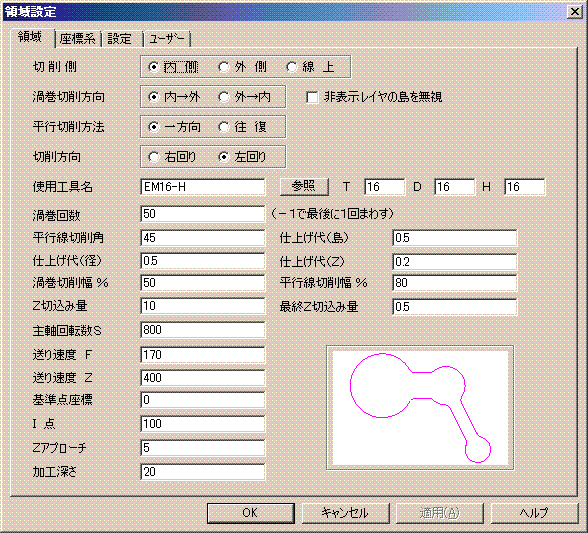Image resolution: width=588 pixels, height=533 pixels.
Task: Switch to the ユーザー tab
Action: (x=167, y=39)
